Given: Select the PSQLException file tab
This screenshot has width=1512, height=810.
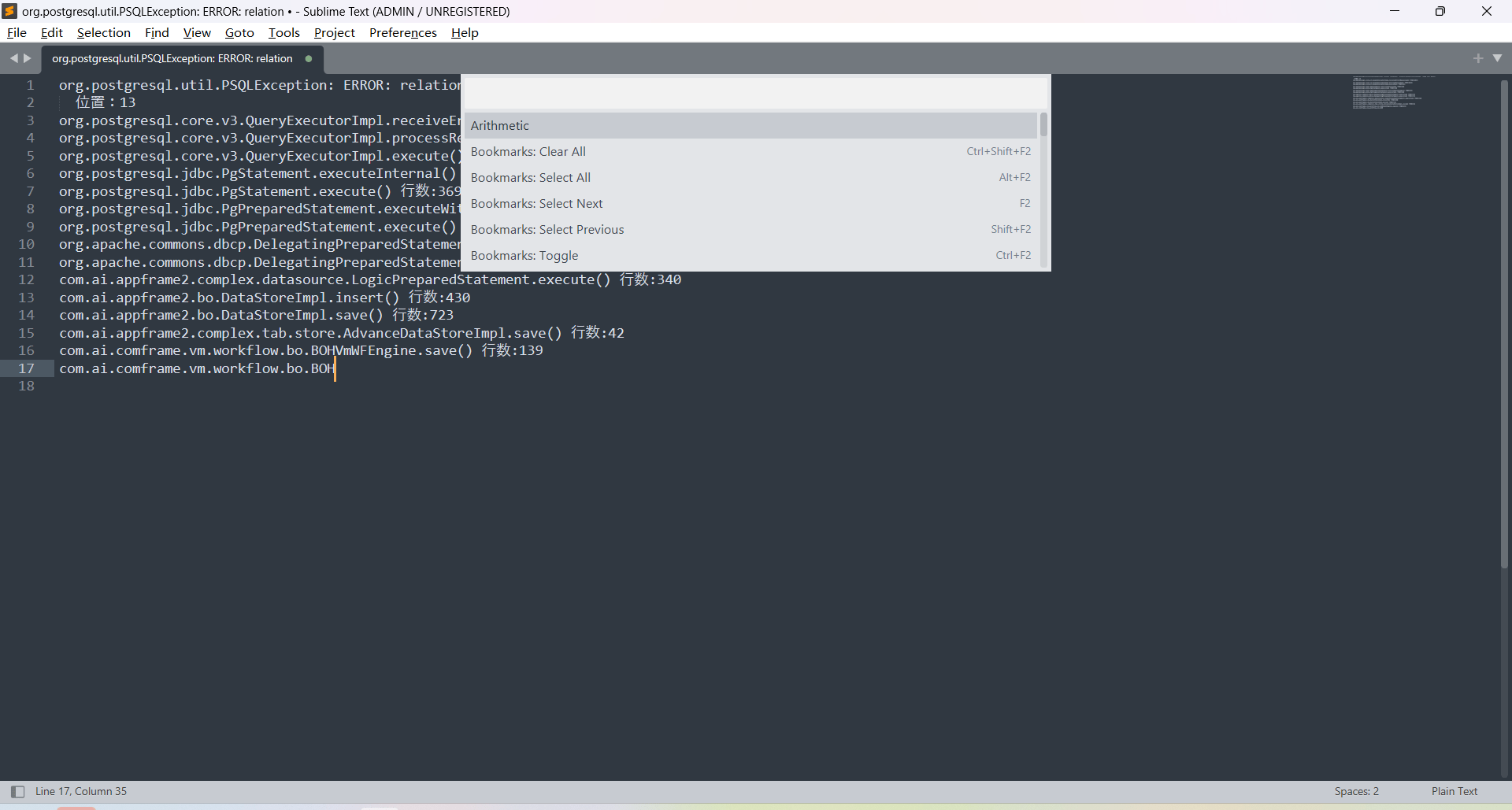Looking at the screenshot, I should (172, 59).
